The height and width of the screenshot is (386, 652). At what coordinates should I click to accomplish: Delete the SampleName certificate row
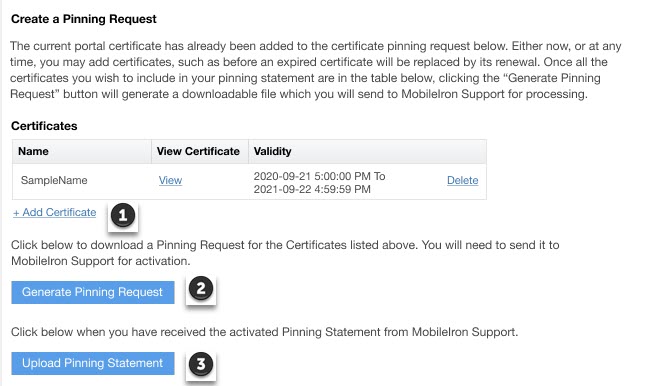pyautogui.click(x=462, y=181)
